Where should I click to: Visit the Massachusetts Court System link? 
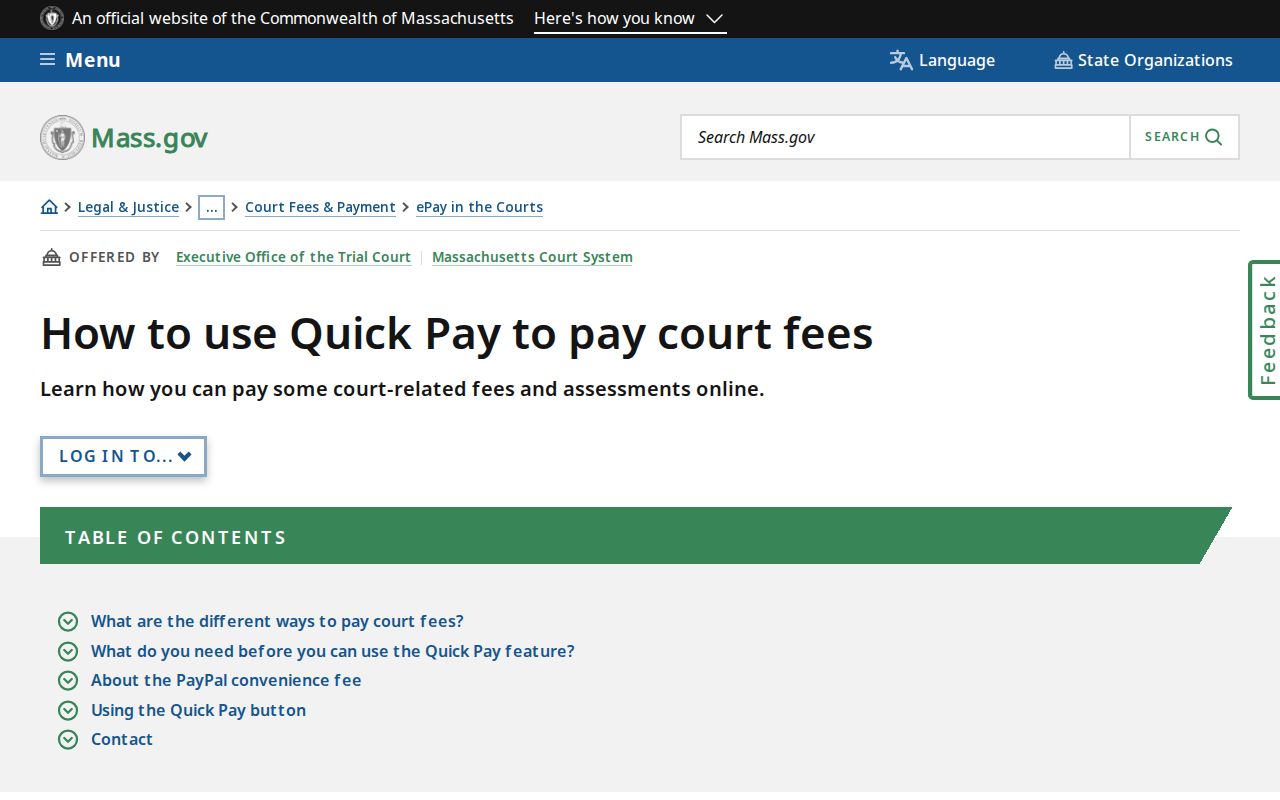532,257
